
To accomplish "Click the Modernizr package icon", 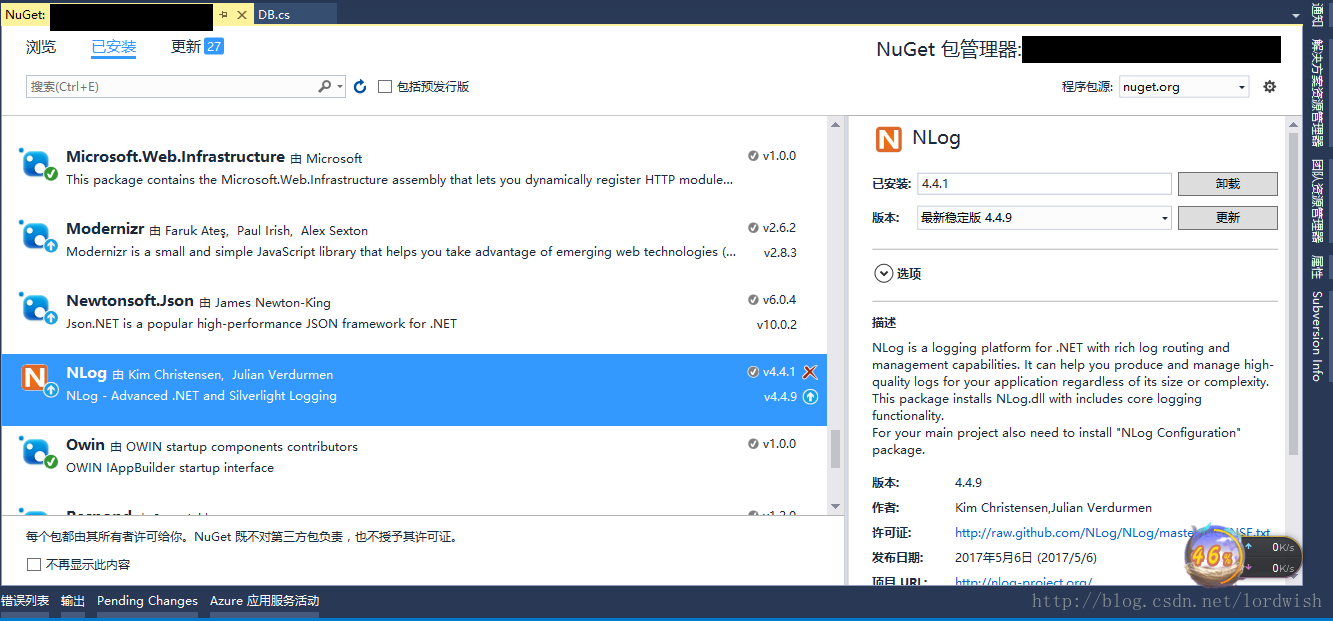I will (x=38, y=236).
